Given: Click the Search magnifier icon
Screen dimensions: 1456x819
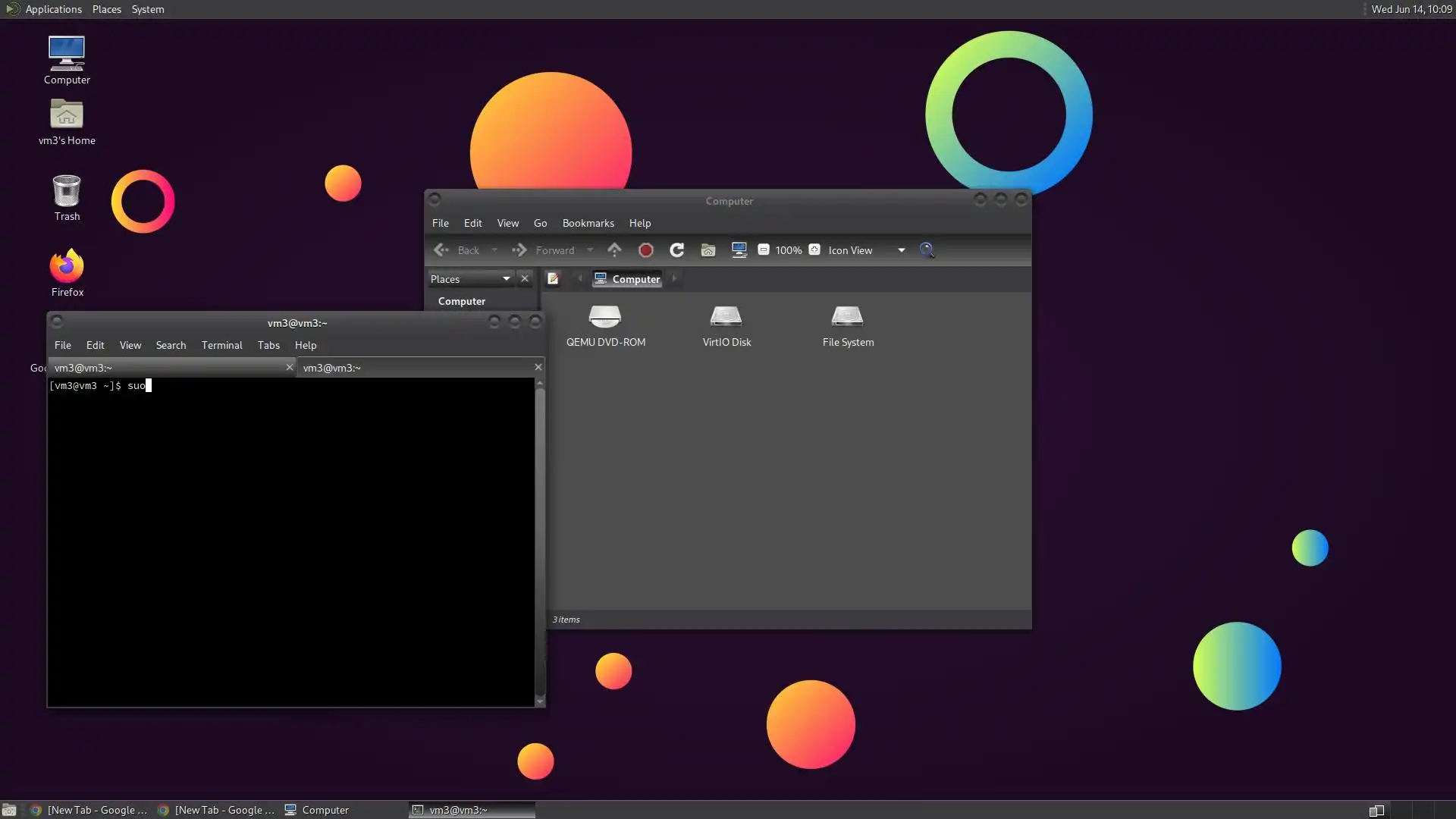Looking at the screenshot, I should [x=927, y=250].
